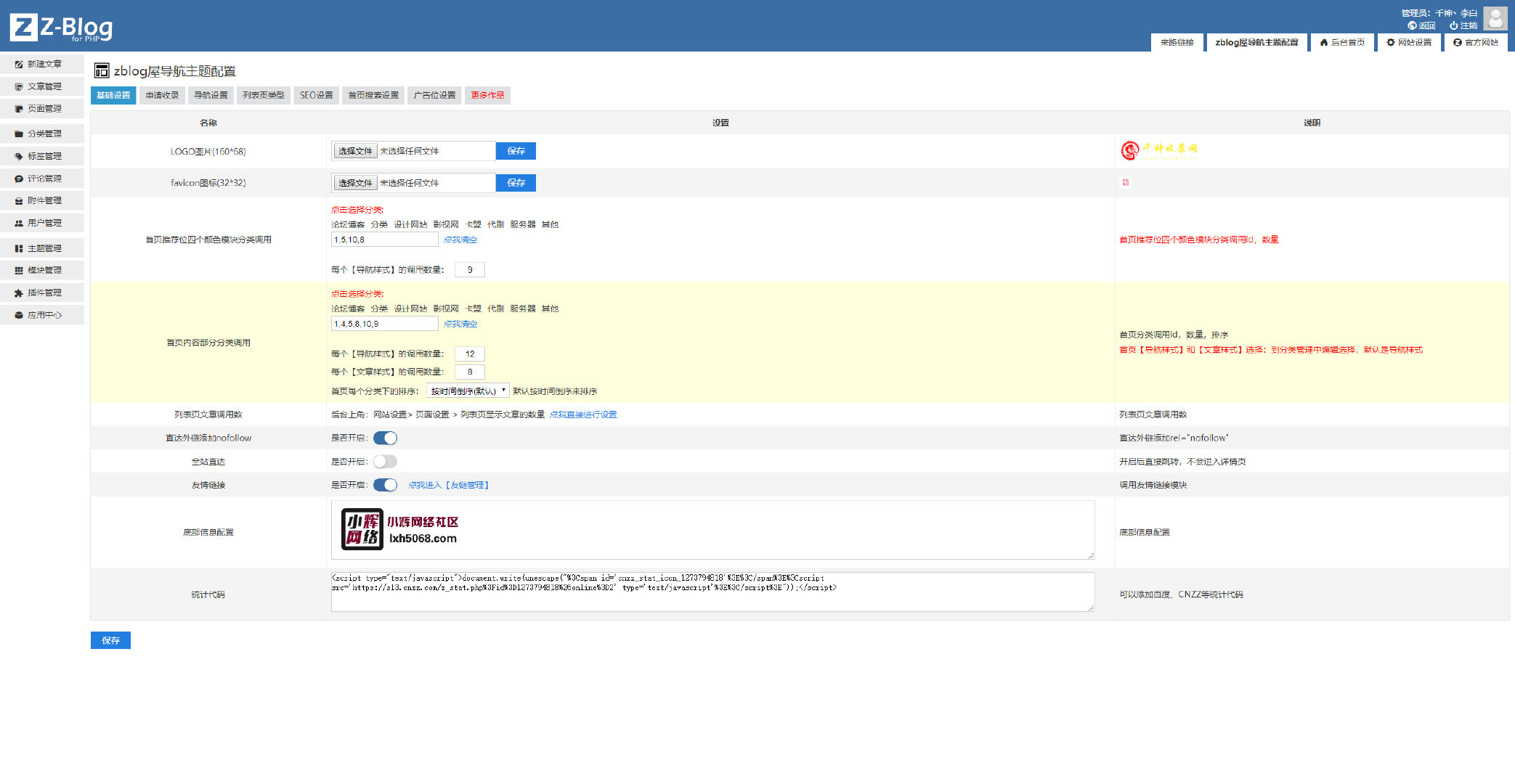Click the theme icon beside zblog屋导航主题配置 title

tap(102, 70)
